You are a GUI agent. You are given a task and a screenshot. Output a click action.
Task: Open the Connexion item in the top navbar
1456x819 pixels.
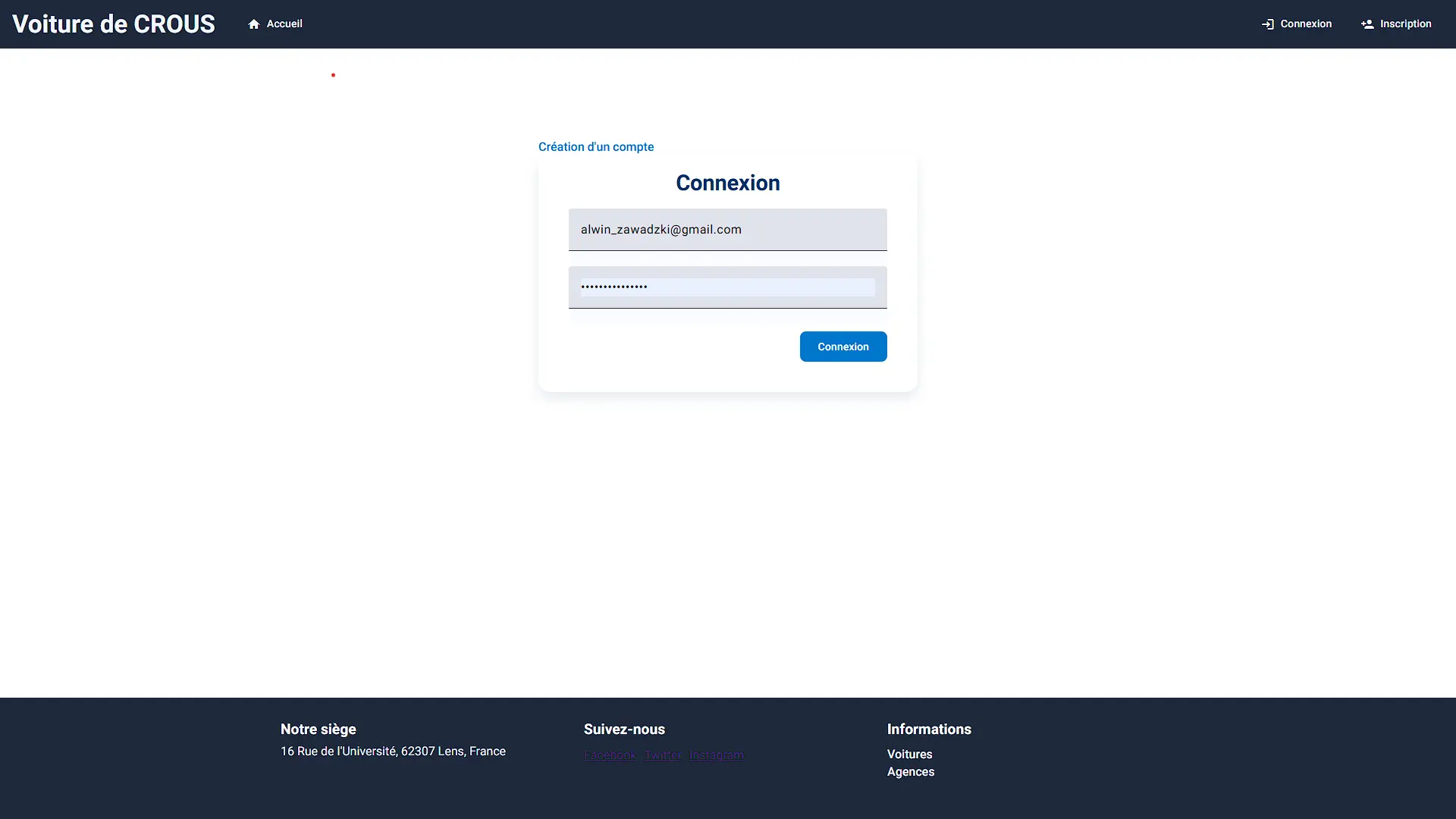tap(1305, 24)
